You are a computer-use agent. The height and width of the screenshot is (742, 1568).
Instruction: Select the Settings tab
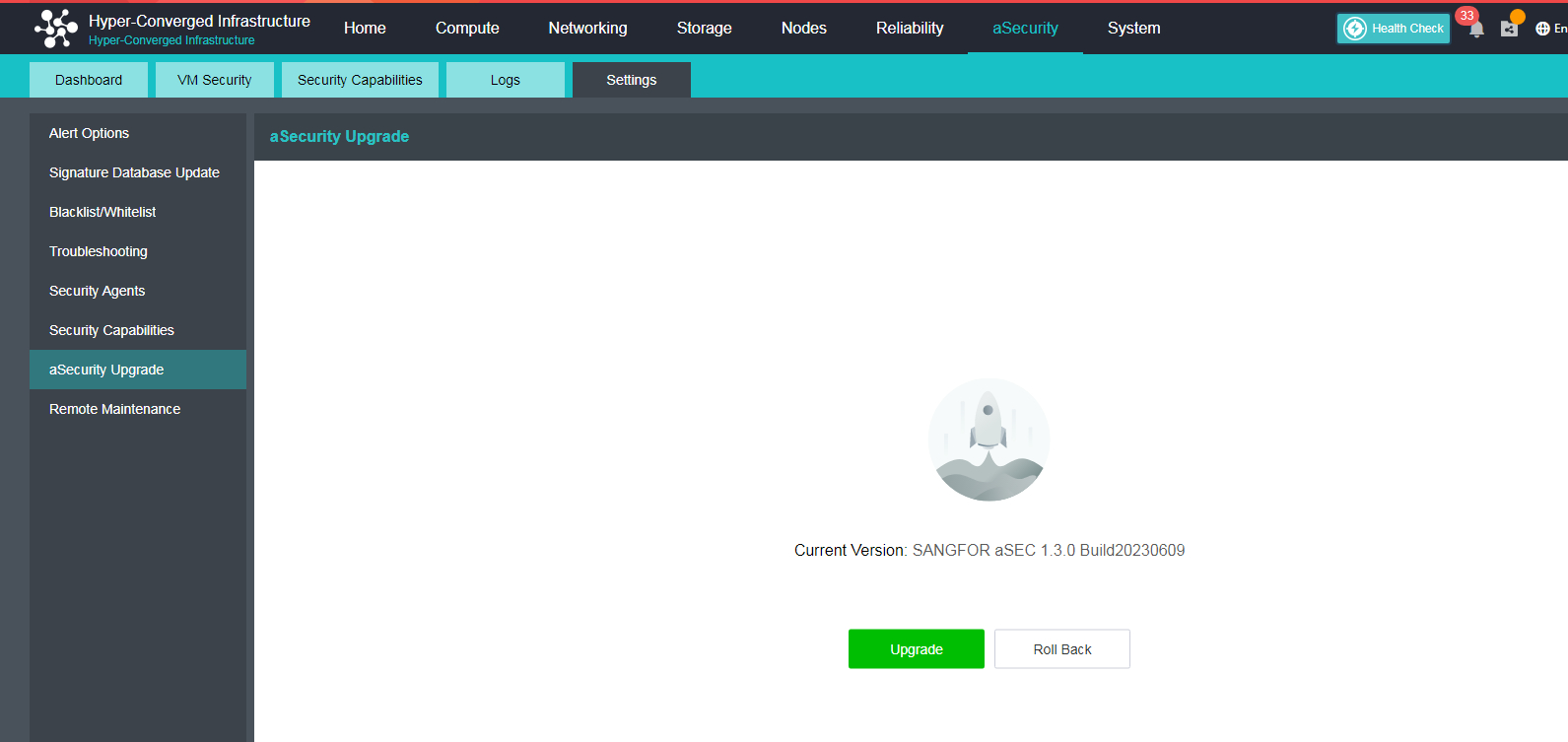click(x=632, y=80)
